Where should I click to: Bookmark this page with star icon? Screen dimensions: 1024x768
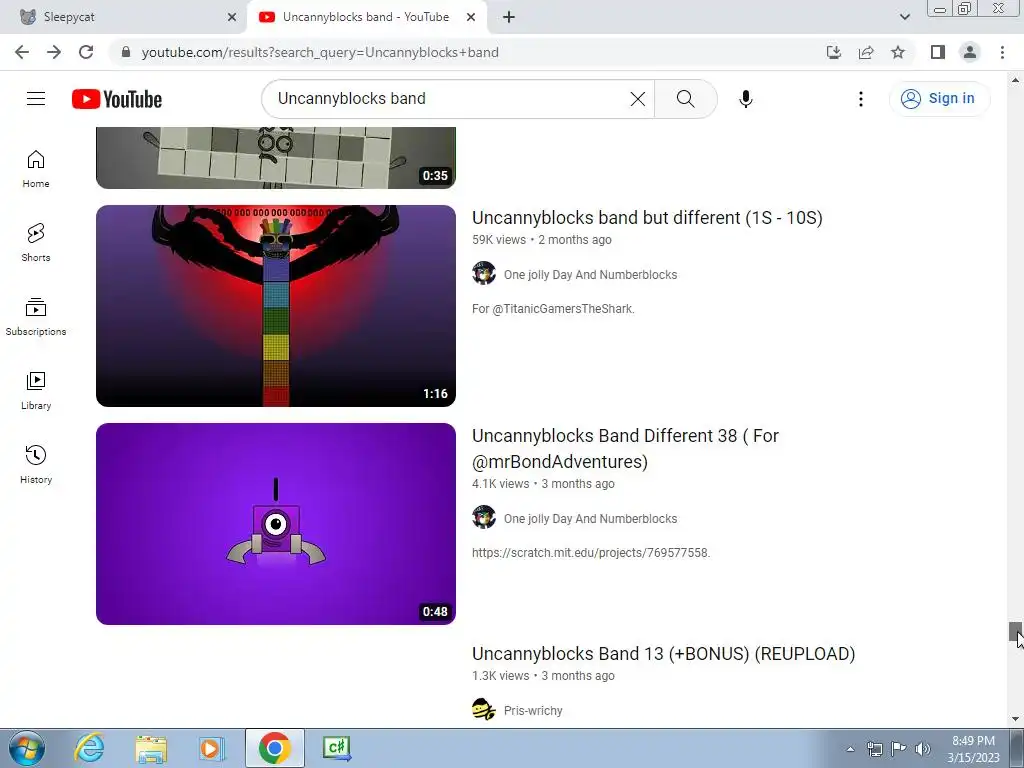point(898,52)
